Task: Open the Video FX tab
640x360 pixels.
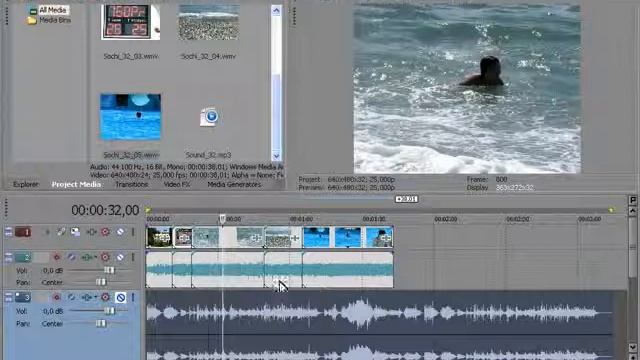Action: [x=177, y=184]
